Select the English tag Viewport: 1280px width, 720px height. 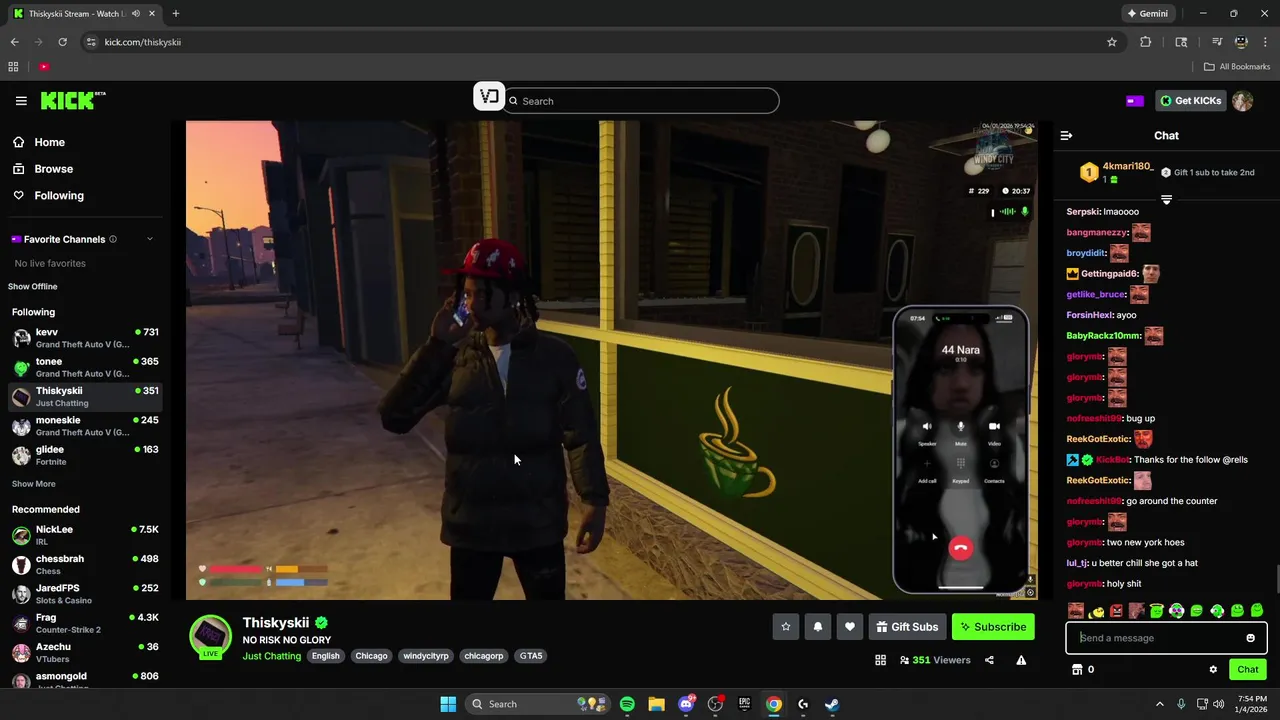pos(325,656)
